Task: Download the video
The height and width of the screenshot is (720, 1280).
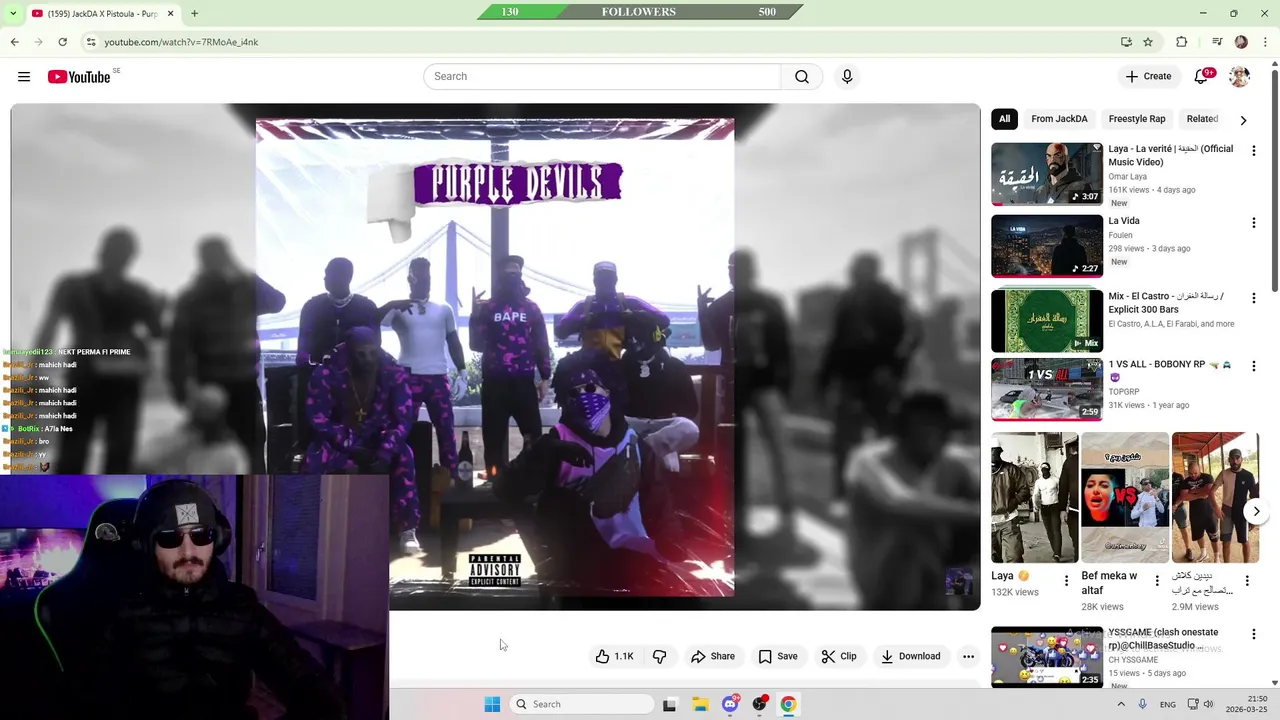Action: point(910,656)
